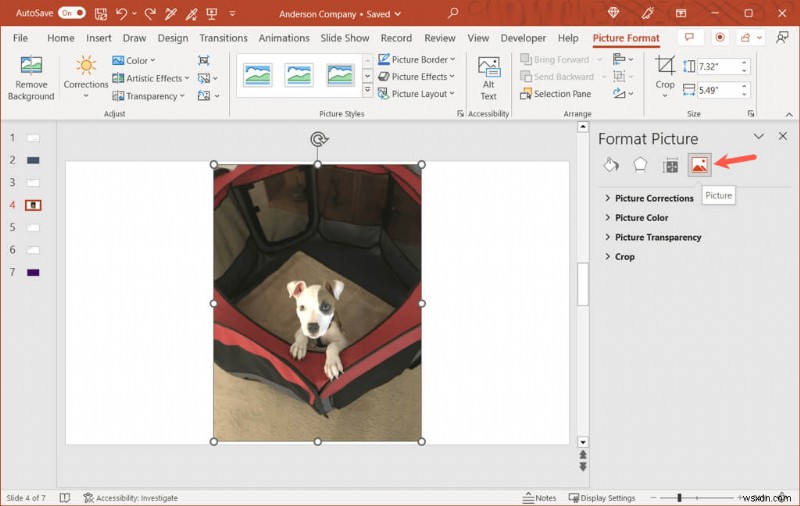Open the Picture Border dropdown
Image resolution: width=800 pixels, height=506 pixels.
(x=416, y=60)
